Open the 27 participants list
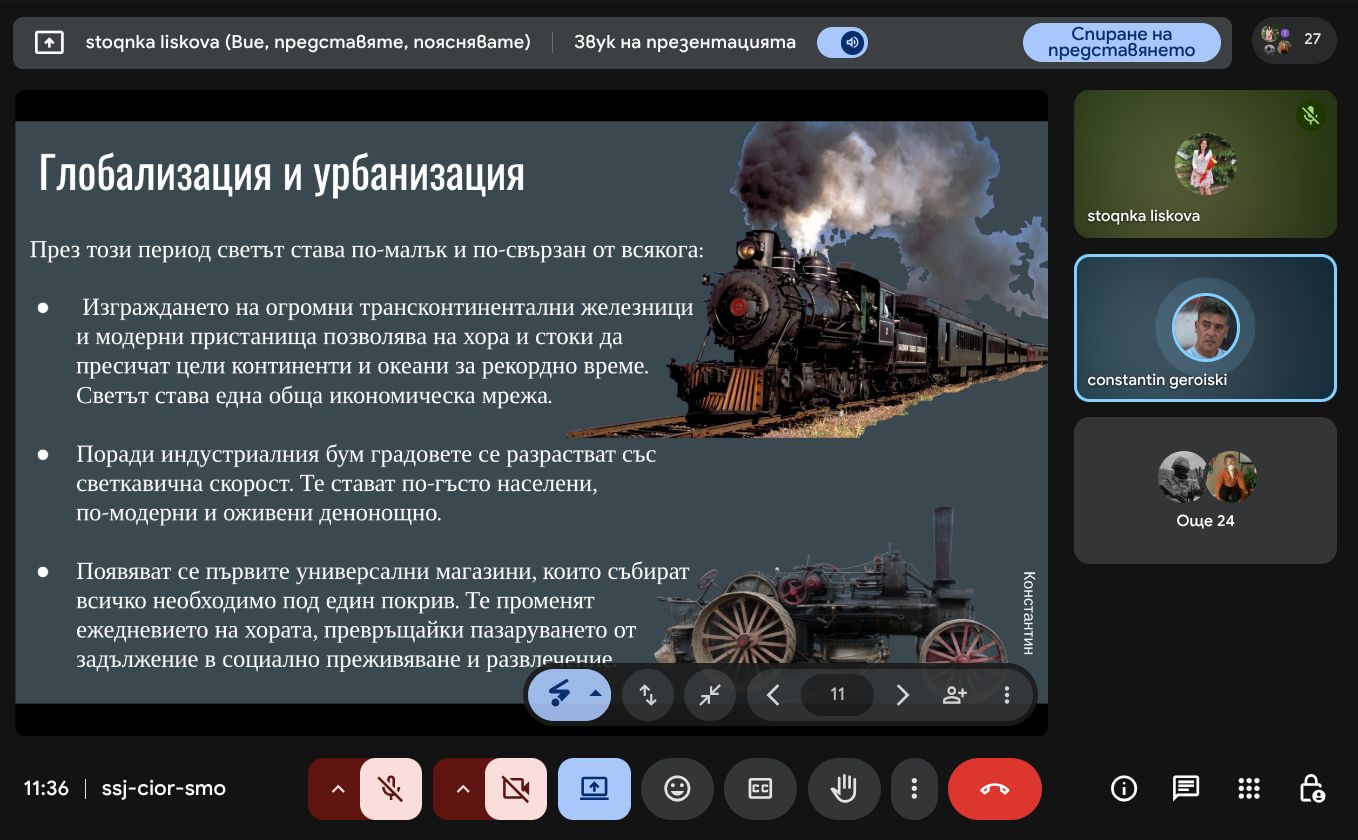The height and width of the screenshot is (840, 1358). [x=1294, y=41]
